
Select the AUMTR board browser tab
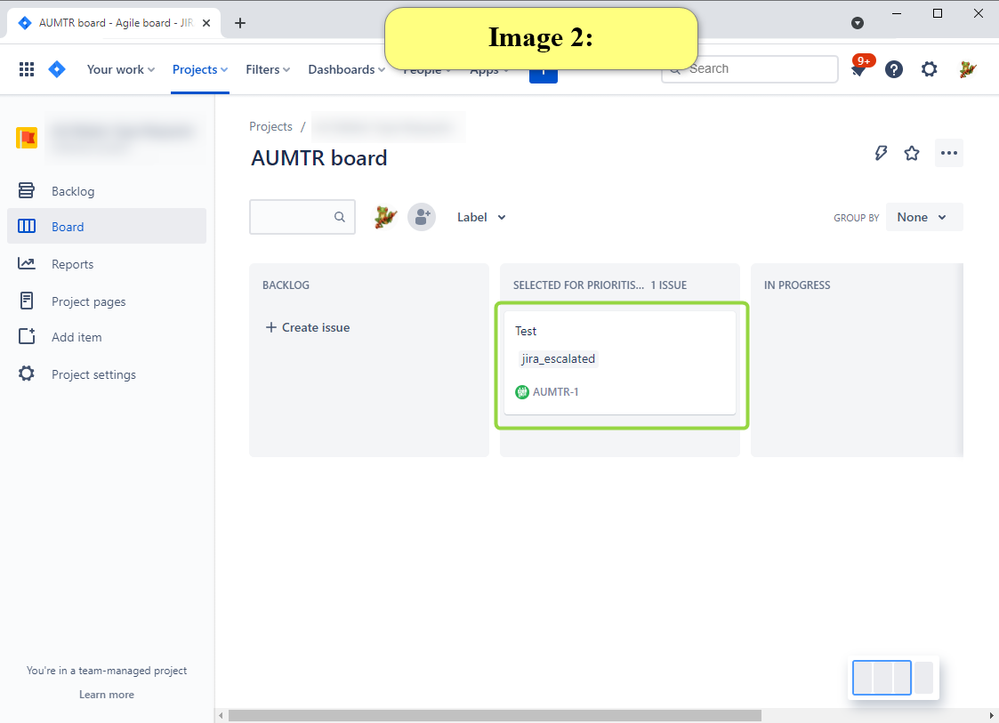pos(115,23)
